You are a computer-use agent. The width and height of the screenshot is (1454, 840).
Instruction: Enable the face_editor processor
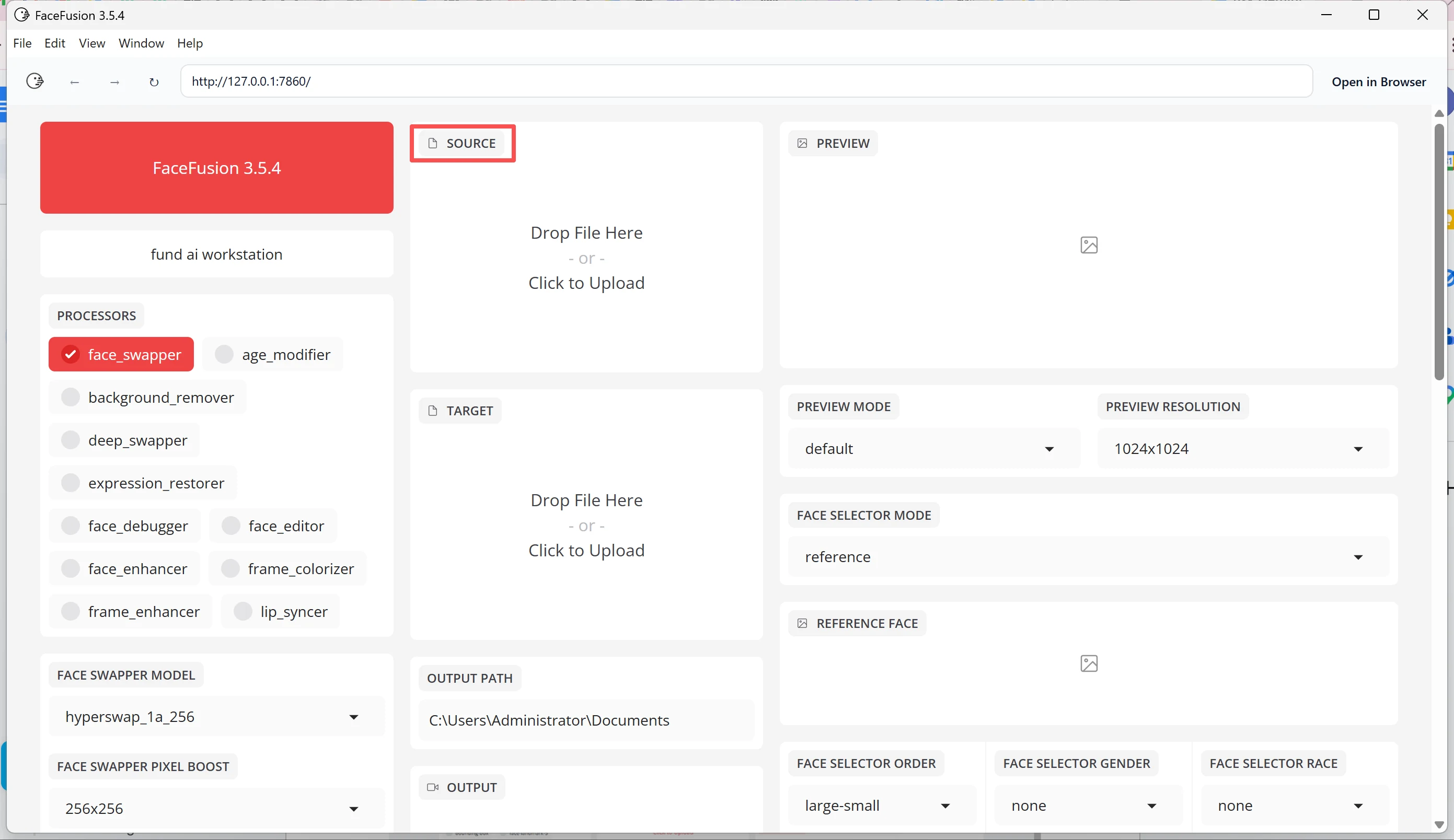click(273, 525)
